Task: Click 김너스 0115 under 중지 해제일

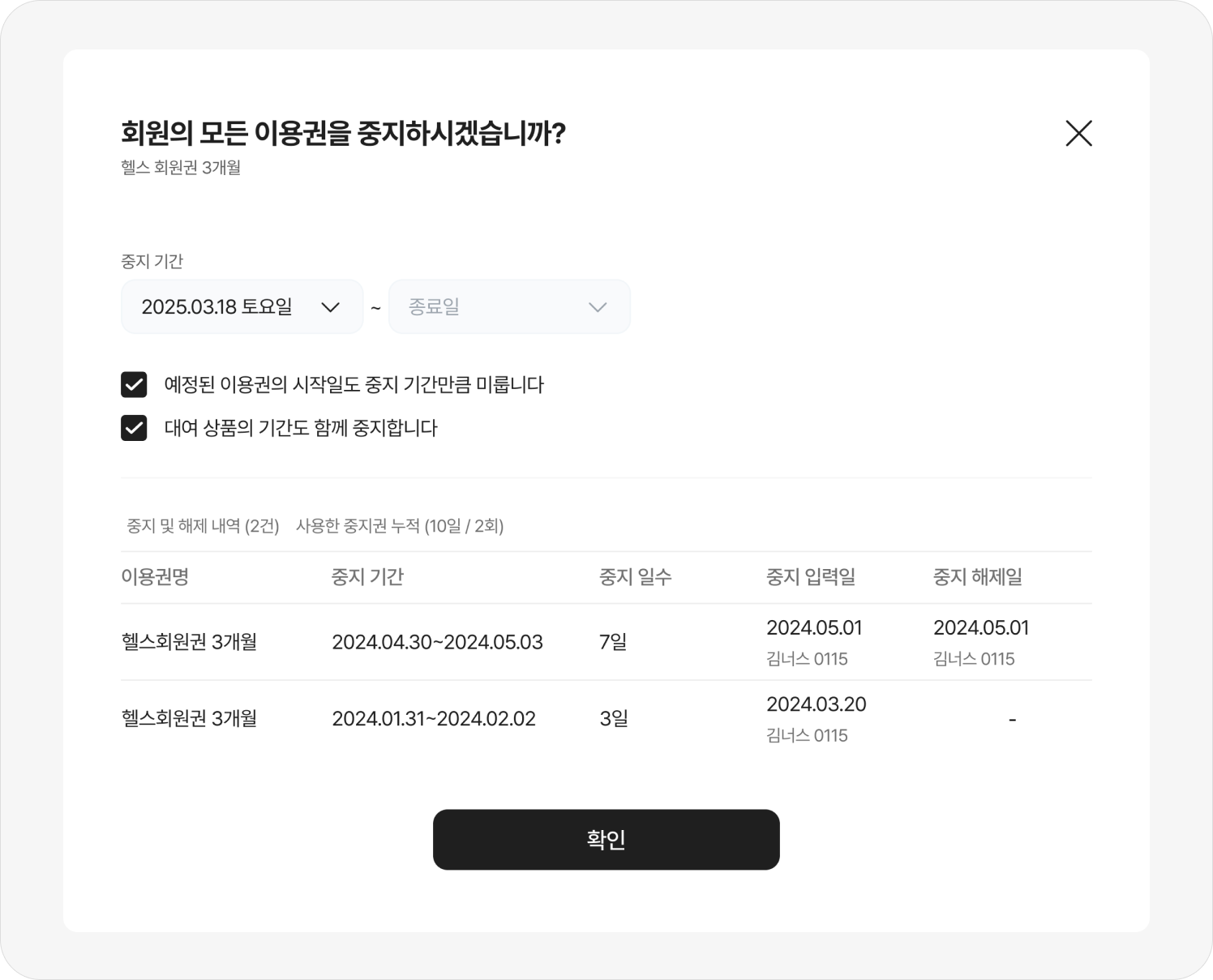Action: point(974,659)
